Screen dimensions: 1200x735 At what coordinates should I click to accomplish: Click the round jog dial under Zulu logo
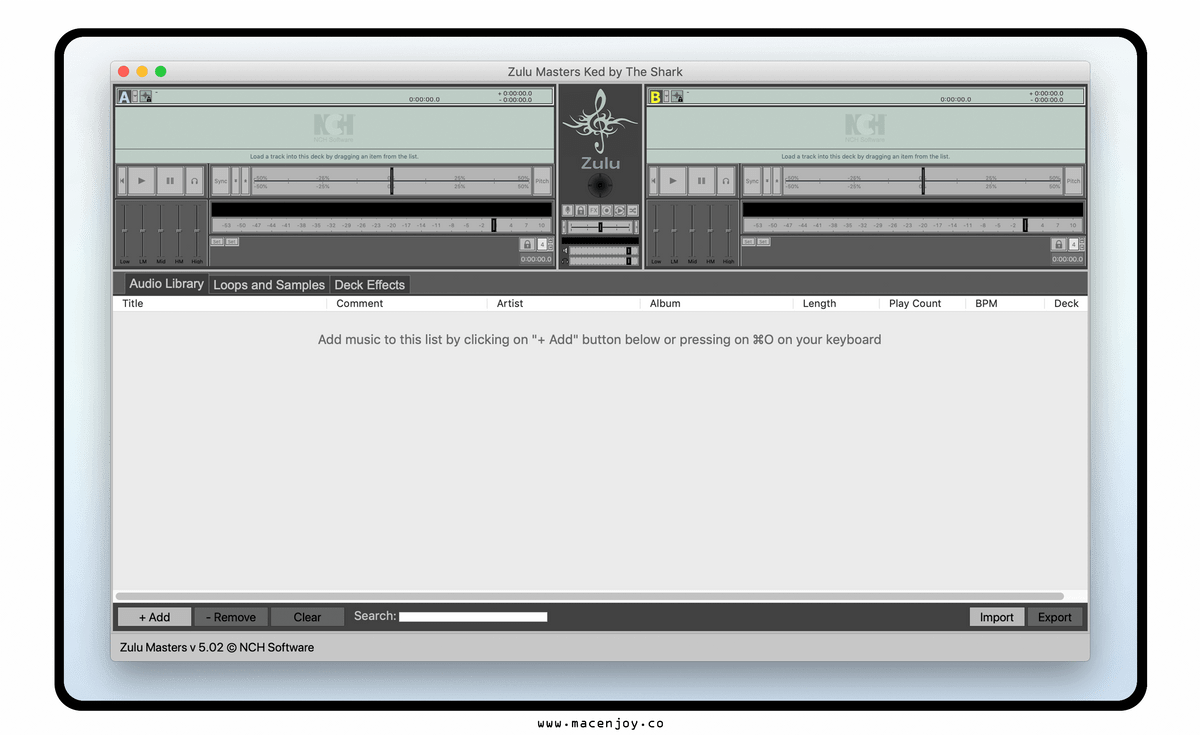coord(600,184)
